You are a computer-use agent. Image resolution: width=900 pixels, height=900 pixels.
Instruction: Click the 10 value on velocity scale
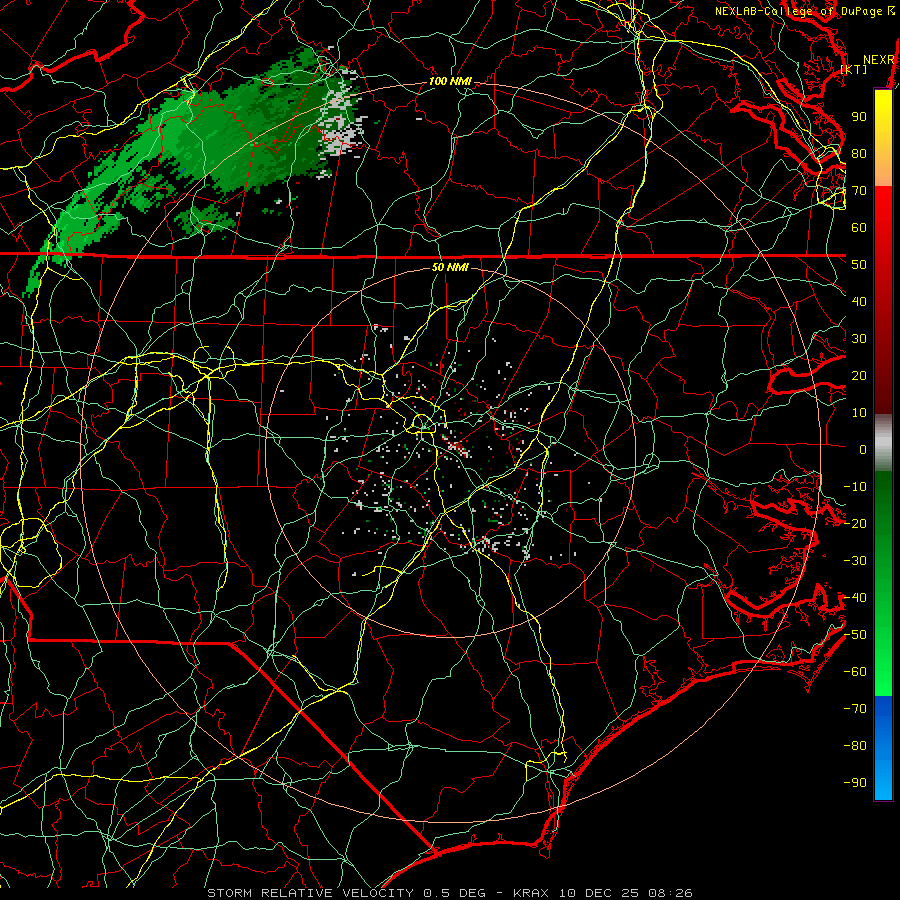click(859, 413)
